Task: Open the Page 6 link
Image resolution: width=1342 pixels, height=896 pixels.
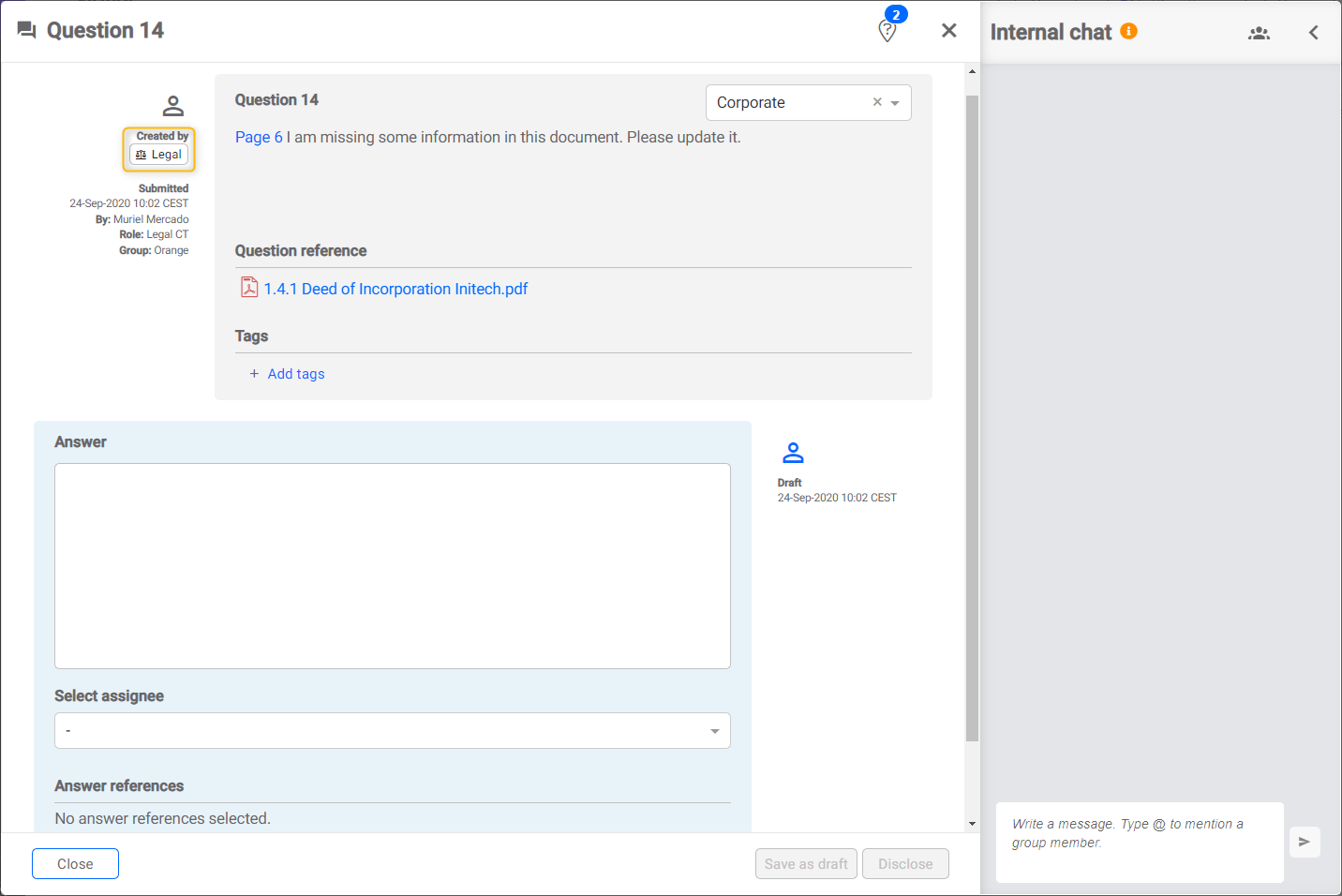Action: tap(259, 137)
